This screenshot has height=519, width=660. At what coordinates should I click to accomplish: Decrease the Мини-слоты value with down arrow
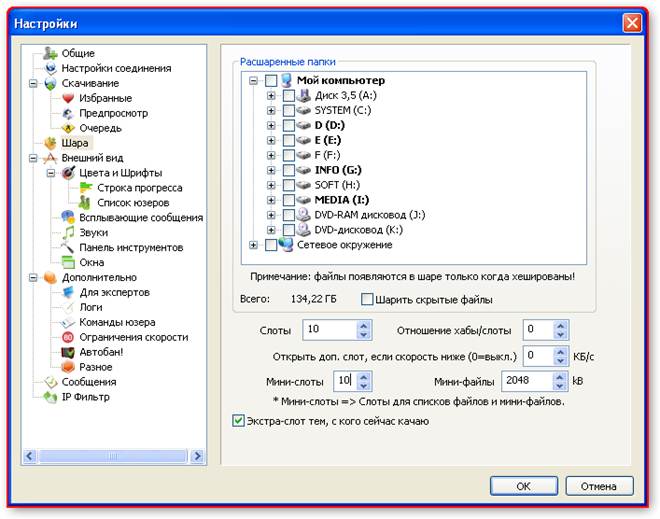coord(364,386)
